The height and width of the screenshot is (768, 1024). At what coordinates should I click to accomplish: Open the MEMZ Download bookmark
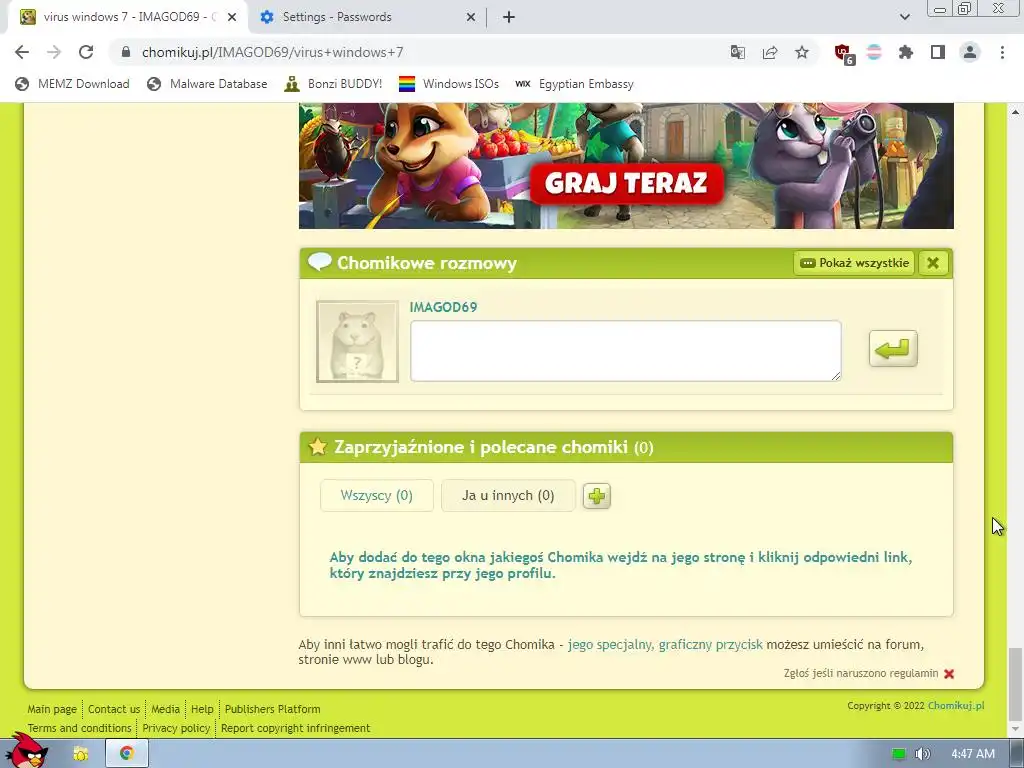(72, 84)
